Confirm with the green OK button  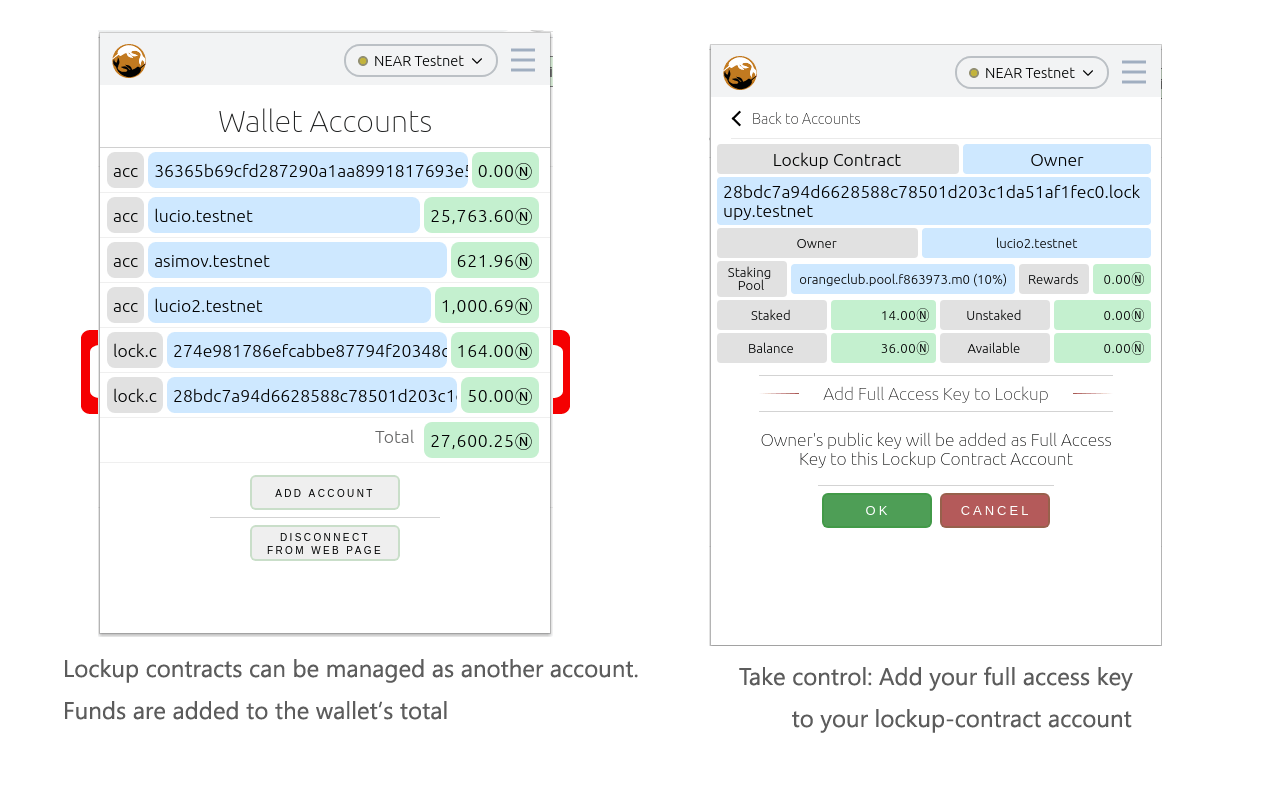point(877,510)
